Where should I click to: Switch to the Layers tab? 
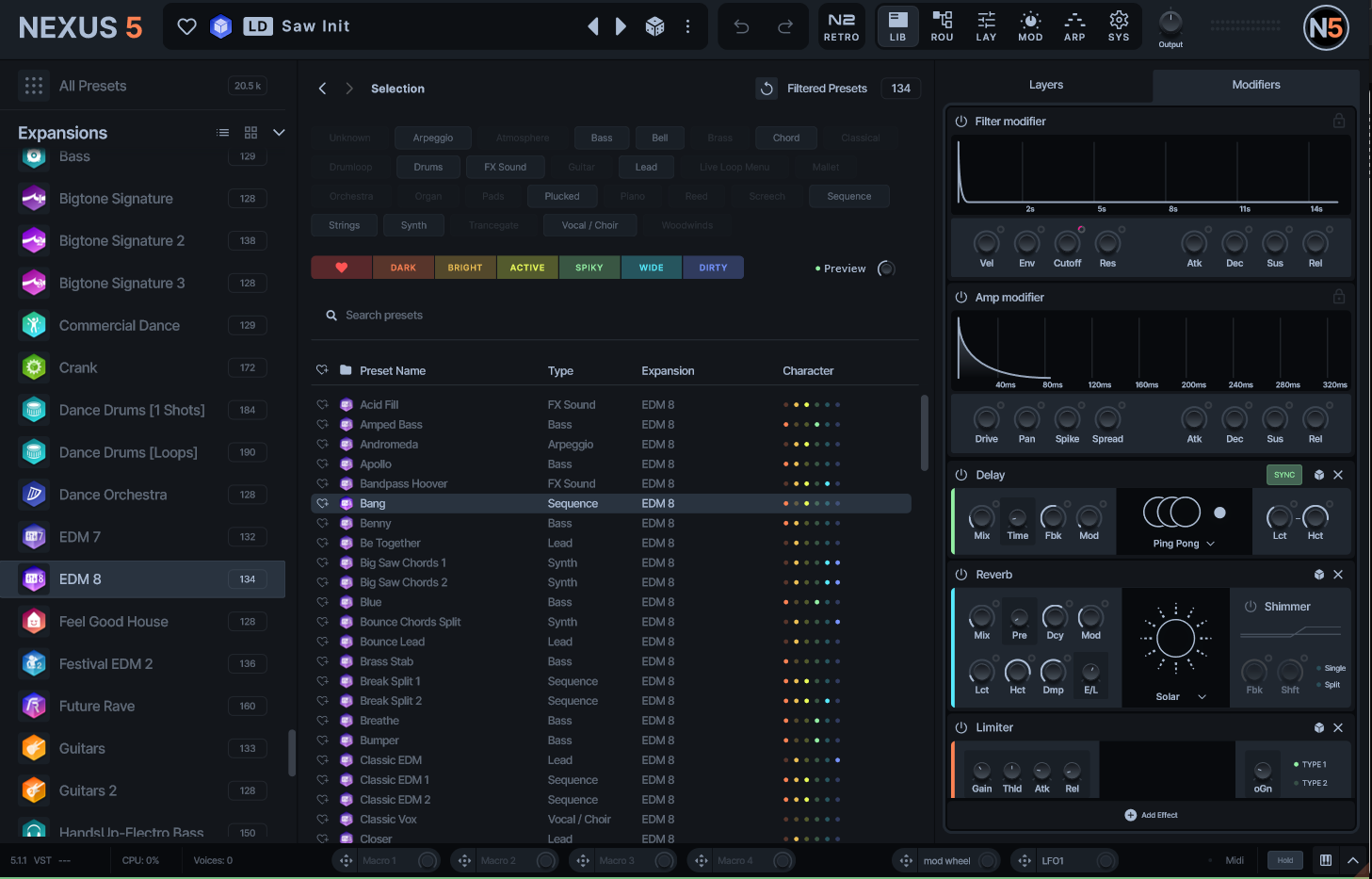coord(1046,85)
